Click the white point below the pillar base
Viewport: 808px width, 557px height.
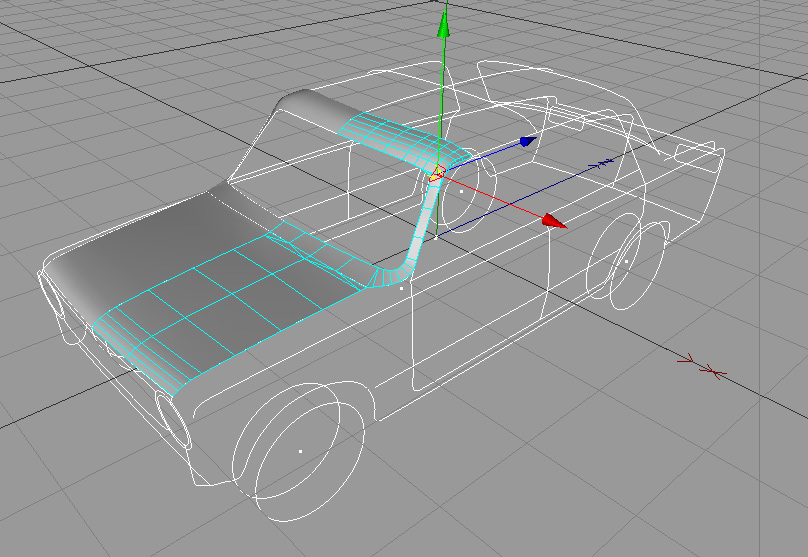[x=401, y=288]
